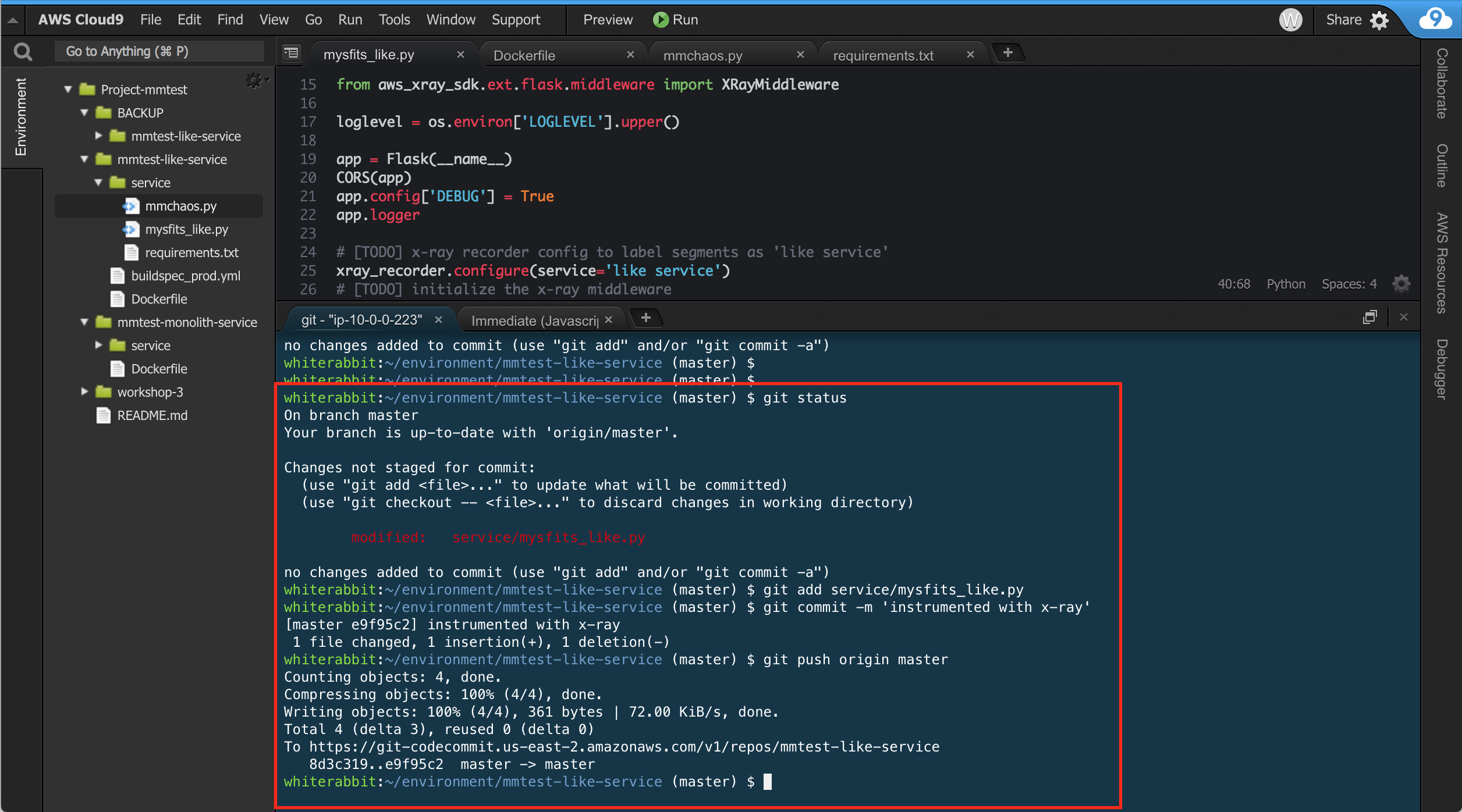Click cursor position 40:68 in status bar
The width and height of the screenshot is (1462, 812).
[x=1234, y=284]
